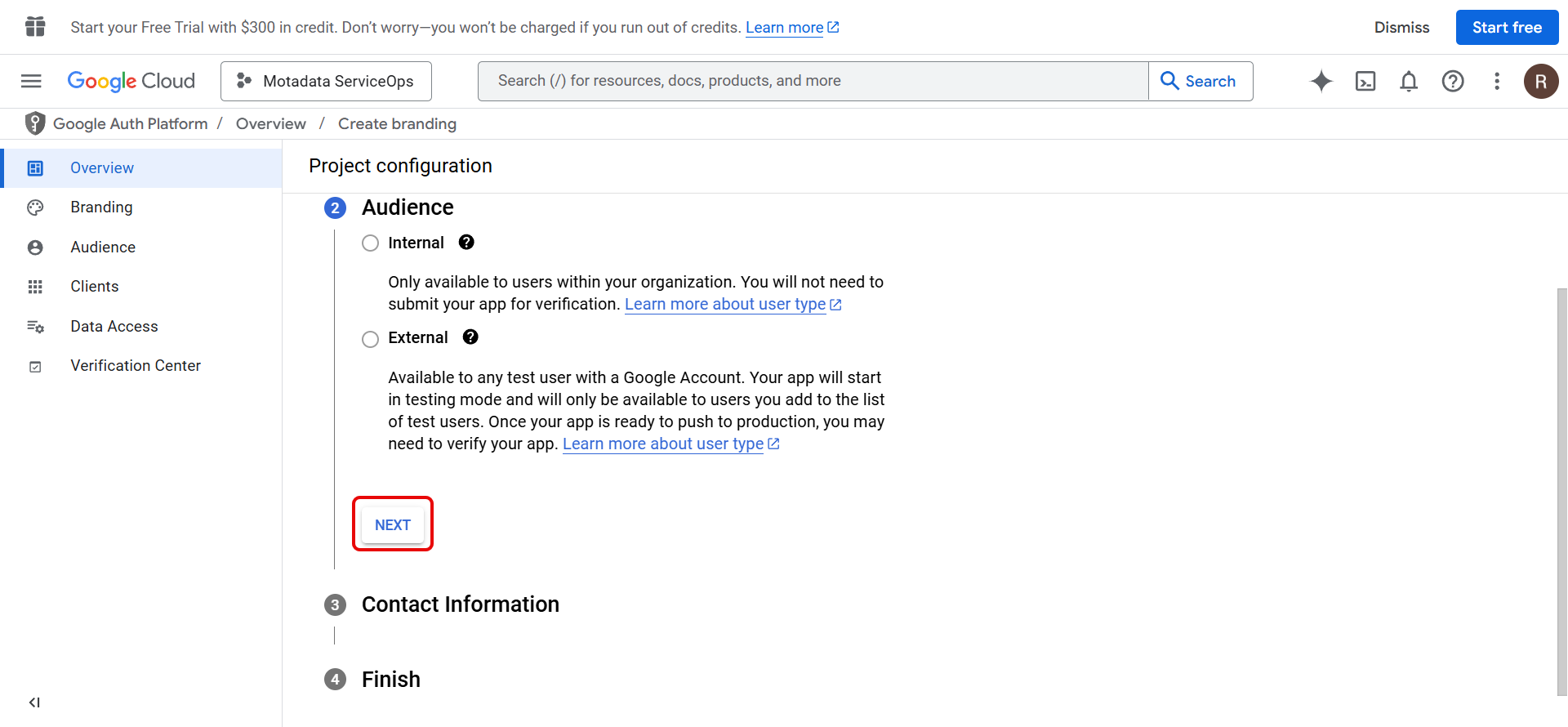This screenshot has height=727, width=1568.
Task: Open Verification Center in the sidebar
Action: click(x=135, y=366)
